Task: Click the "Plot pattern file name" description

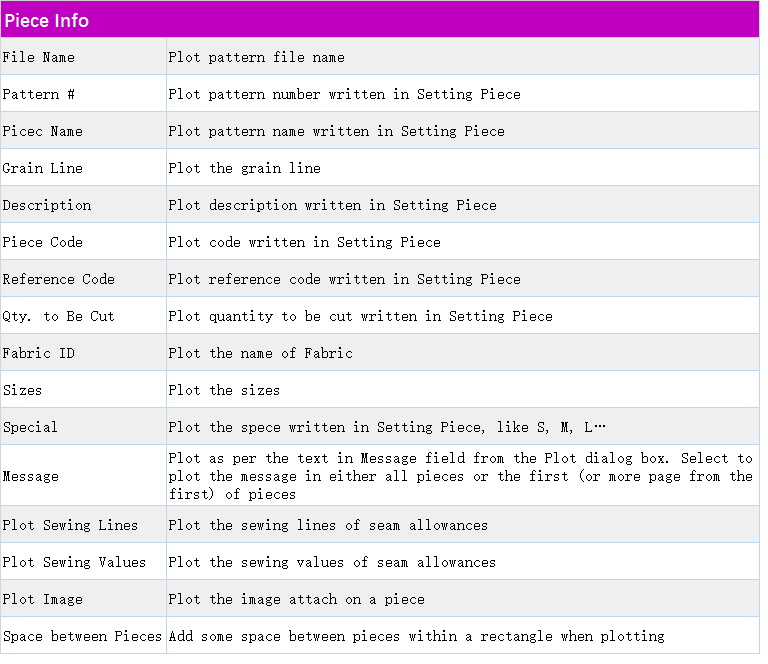Action: 257,57
